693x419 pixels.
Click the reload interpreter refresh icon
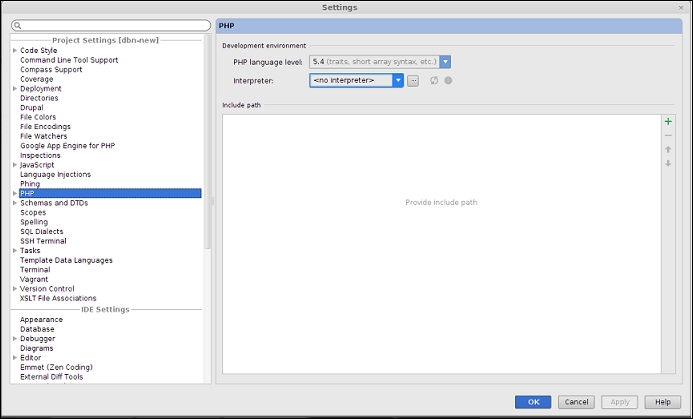coord(434,80)
